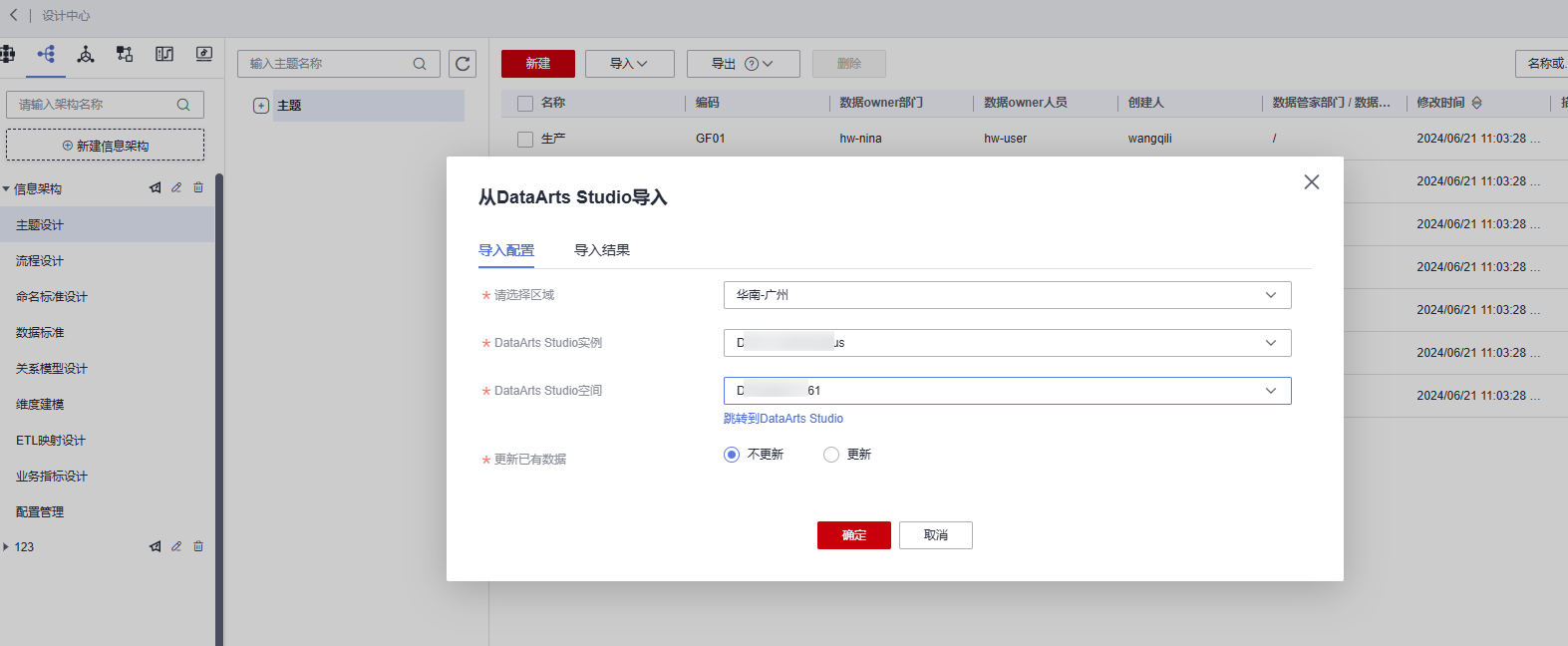Click the help icon next to 导出
This screenshot has width=1568, height=646.
click(x=752, y=64)
